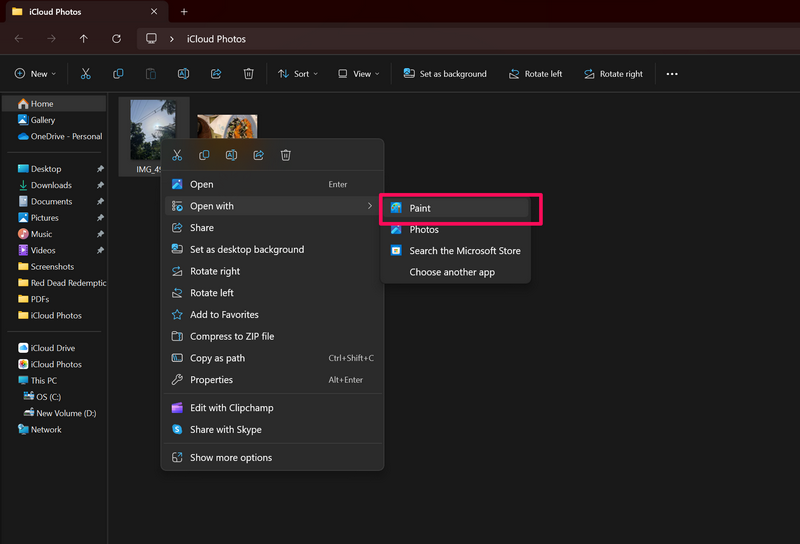Click Set as background in the toolbar
The image size is (800, 544).
pos(445,74)
